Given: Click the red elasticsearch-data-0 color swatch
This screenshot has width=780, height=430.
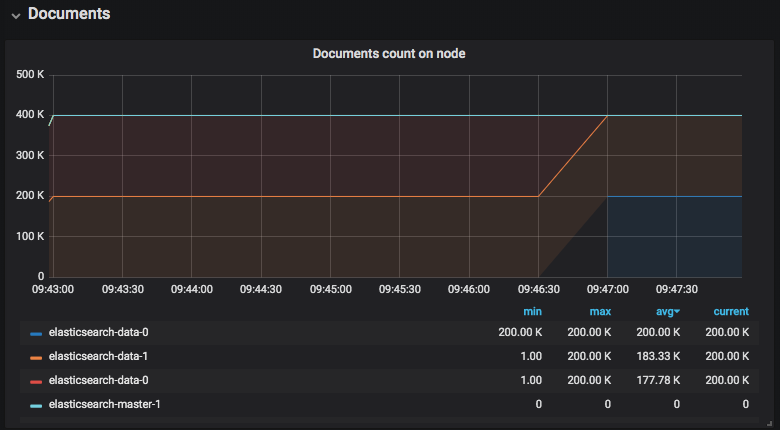Looking at the screenshot, I should click(x=36, y=381).
